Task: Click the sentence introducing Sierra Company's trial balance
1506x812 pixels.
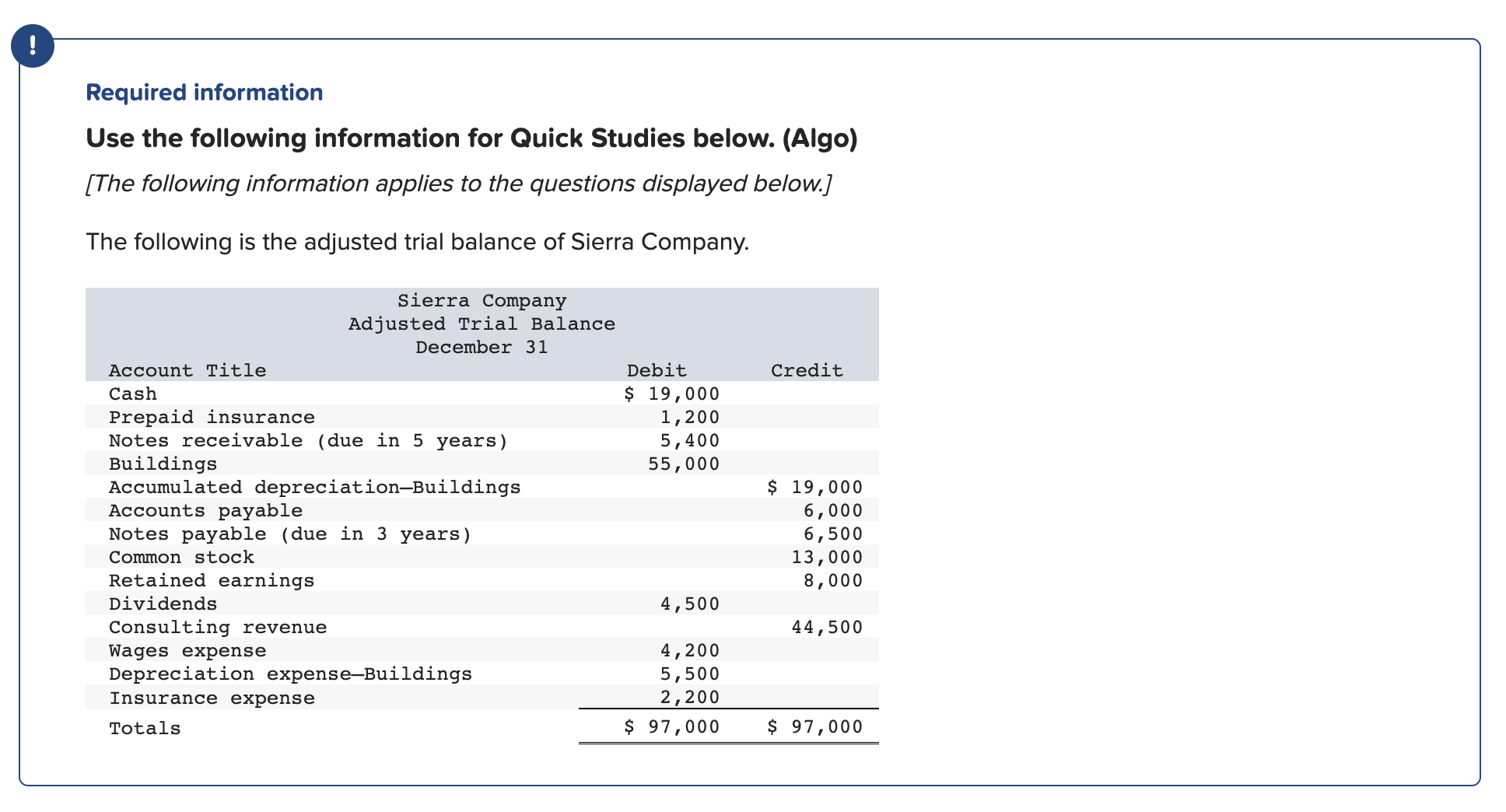Action: point(418,242)
